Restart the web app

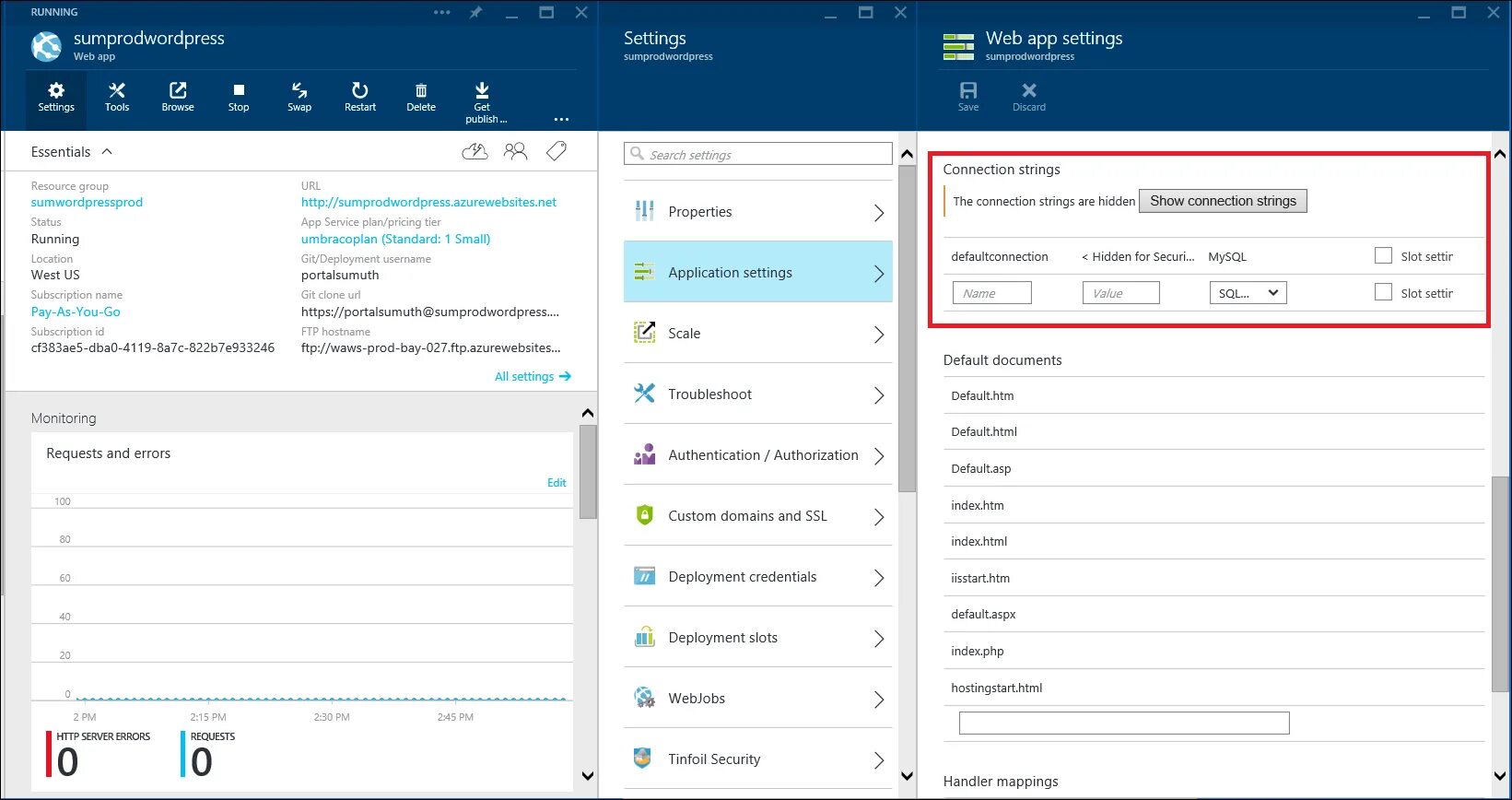360,97
